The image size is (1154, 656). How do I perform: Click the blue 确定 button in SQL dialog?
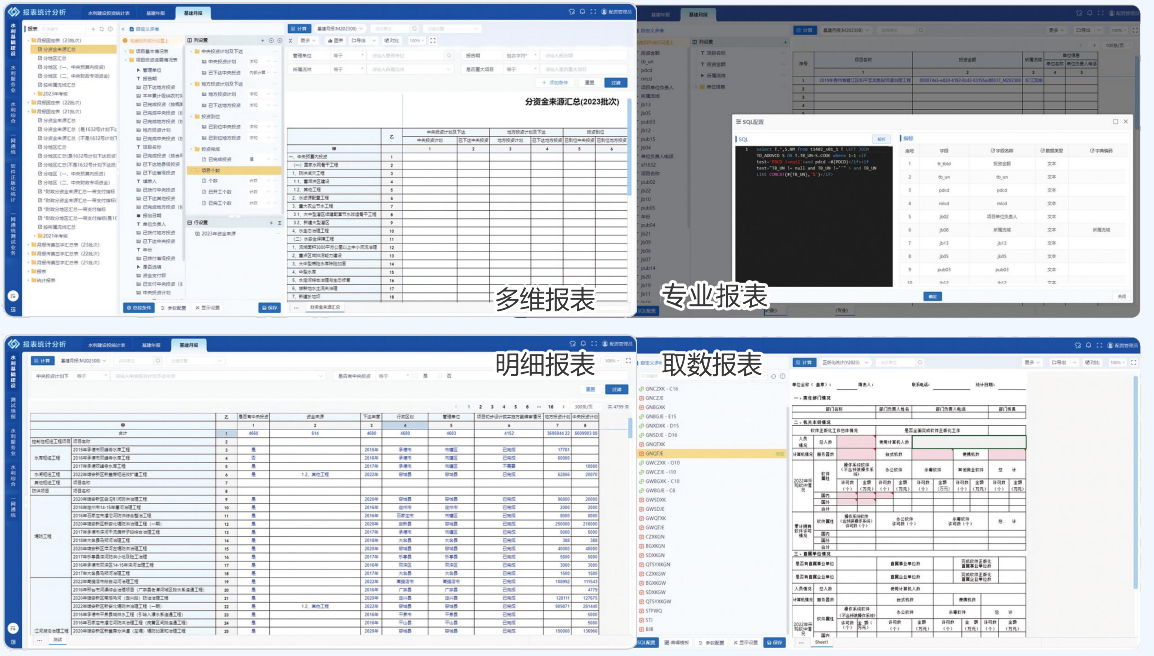[x=932, y=296]
